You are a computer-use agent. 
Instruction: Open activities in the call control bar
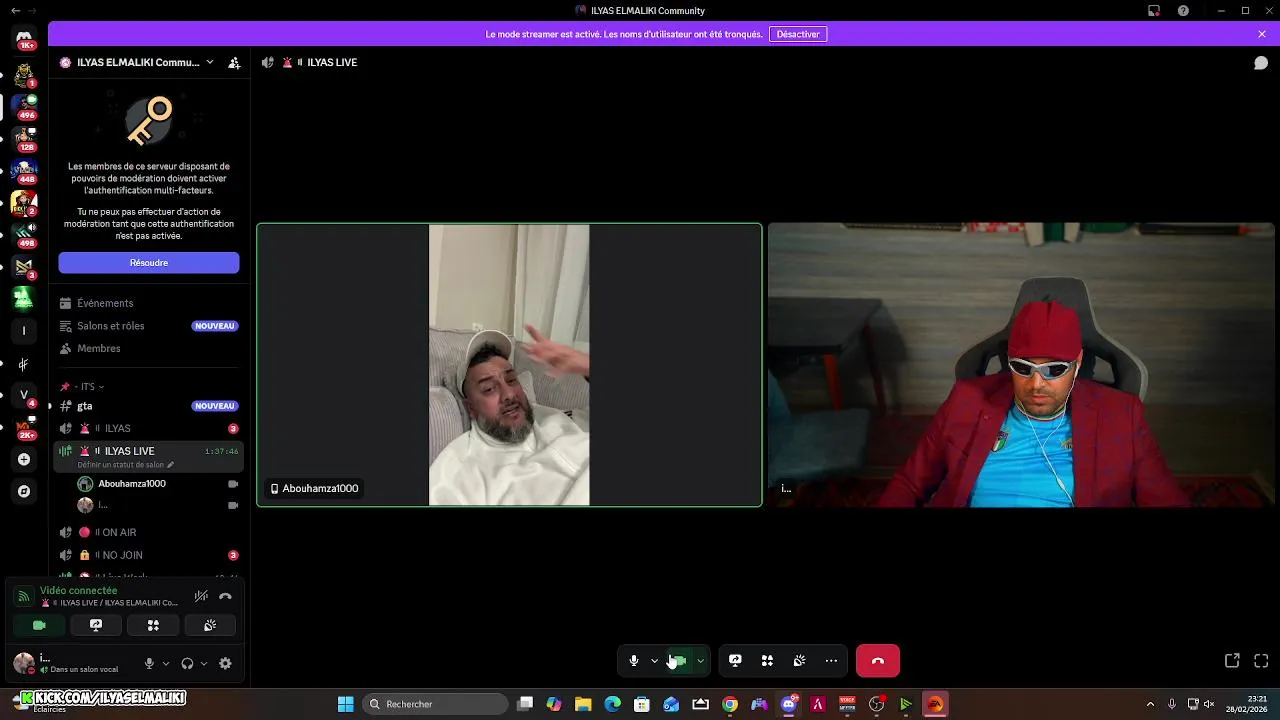pyautogui.click(x=767, y=660)
